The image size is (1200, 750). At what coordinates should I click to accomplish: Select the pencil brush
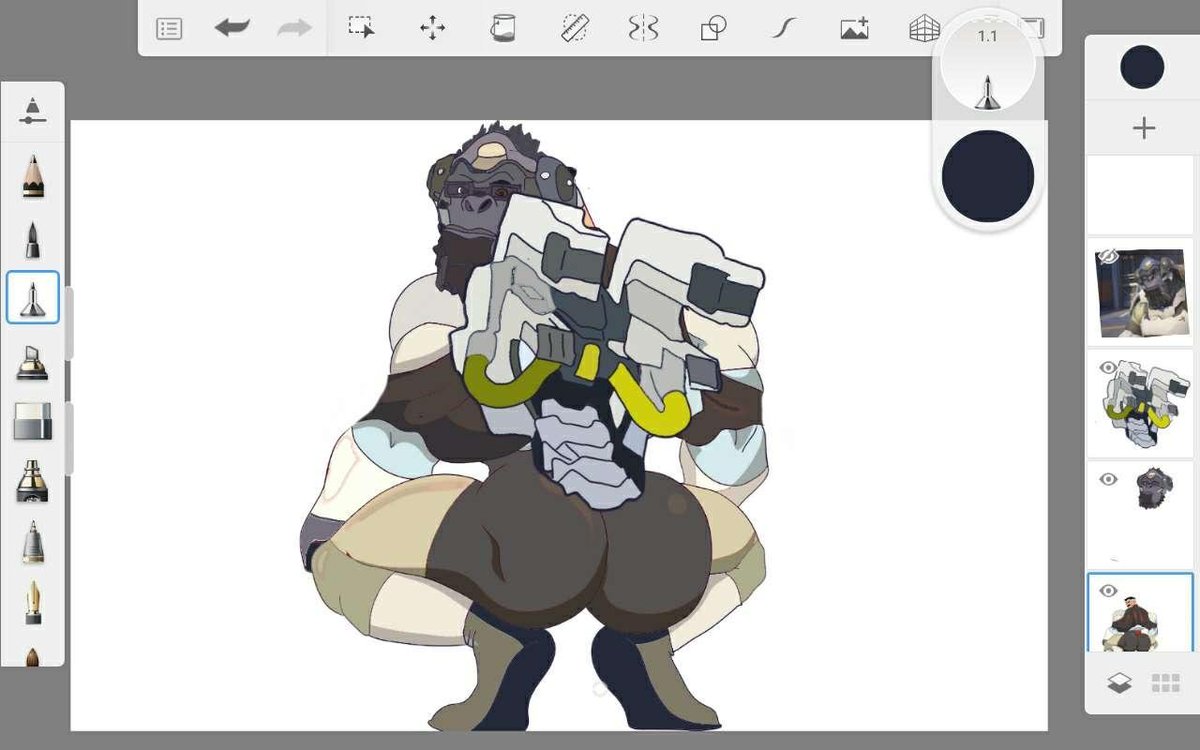(33, 177)
